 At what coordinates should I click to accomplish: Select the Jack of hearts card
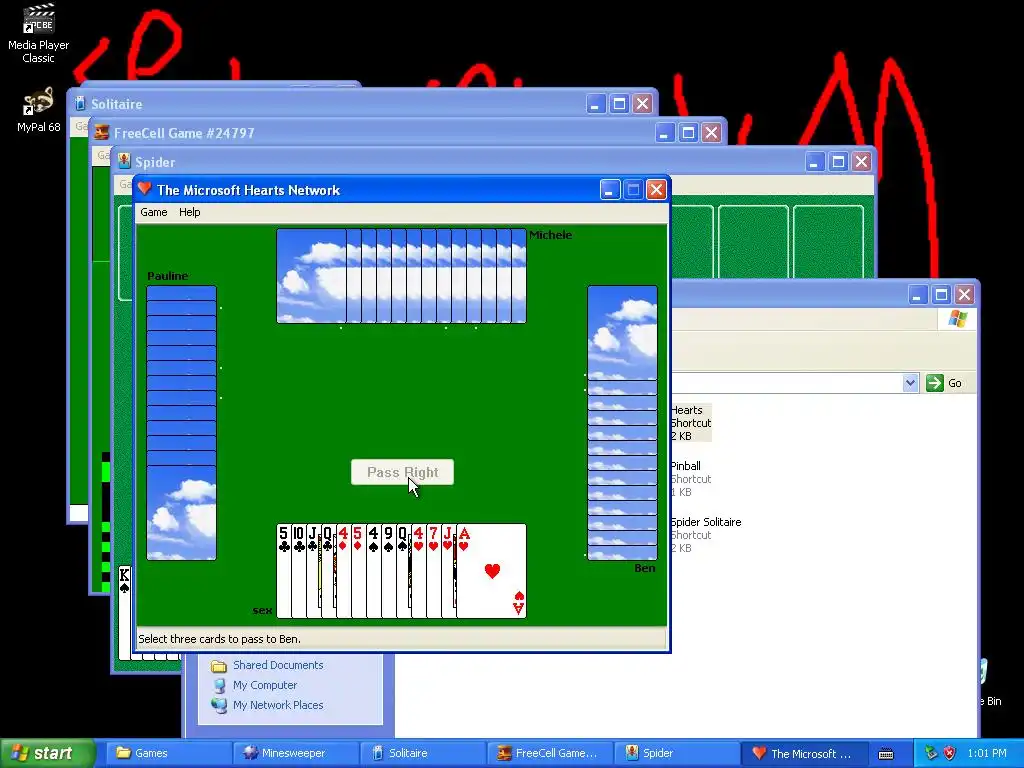coord(449,571)
